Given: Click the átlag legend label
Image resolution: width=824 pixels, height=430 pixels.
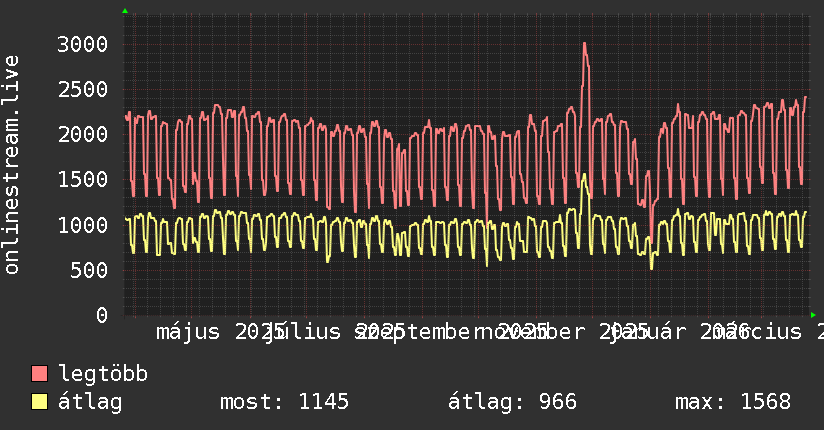Looking at the screenshot, I should pos(90,402).
